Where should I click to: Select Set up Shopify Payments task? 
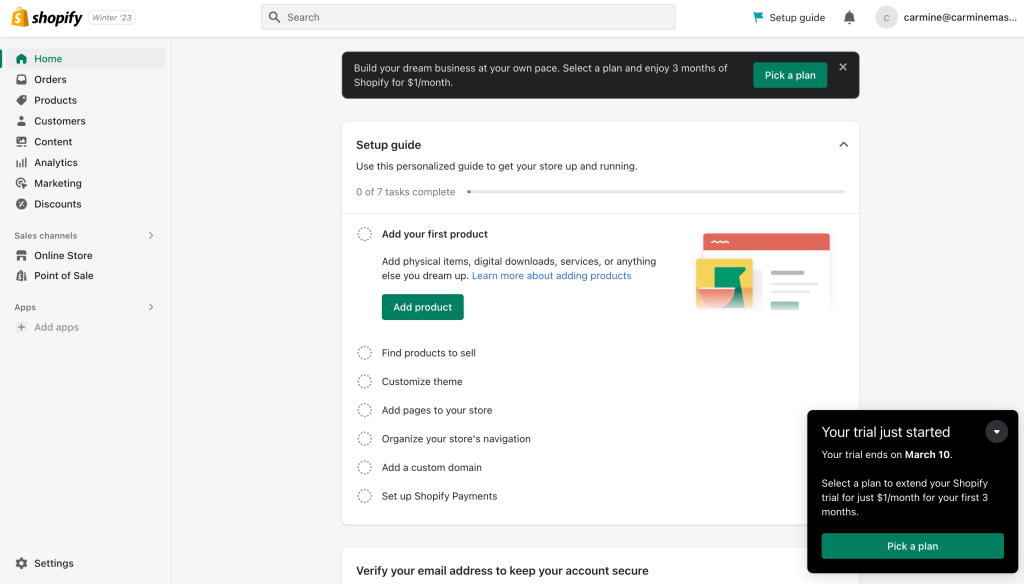point(439,496)
